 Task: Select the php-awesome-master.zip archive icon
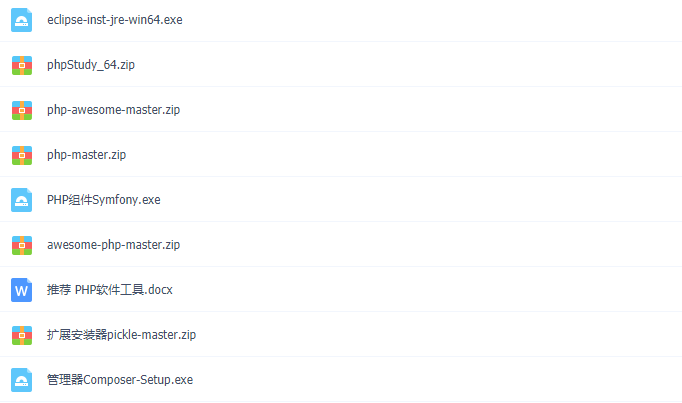click(22, 110)
